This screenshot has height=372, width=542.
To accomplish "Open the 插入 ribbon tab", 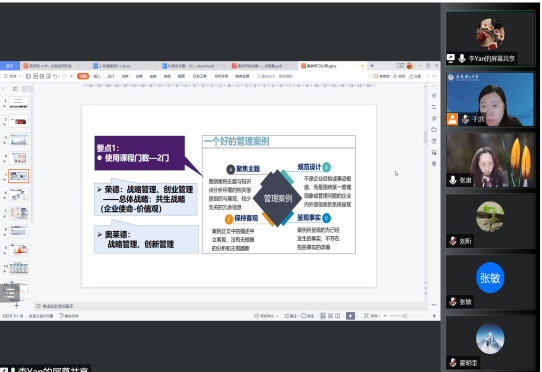I will pyautogui.click(x=97, y=76).
